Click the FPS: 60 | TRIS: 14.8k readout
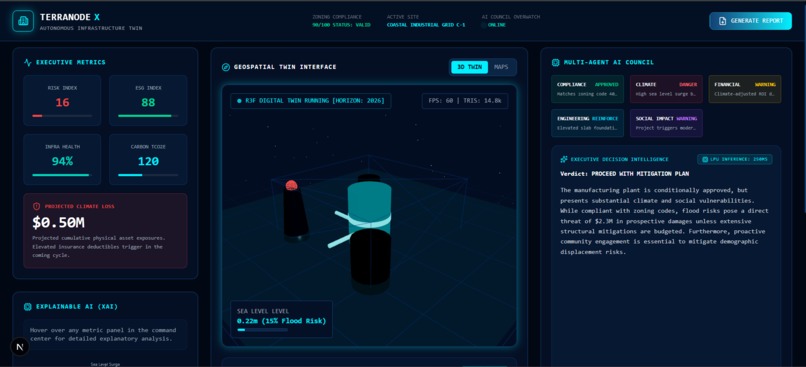 point(465,101)
